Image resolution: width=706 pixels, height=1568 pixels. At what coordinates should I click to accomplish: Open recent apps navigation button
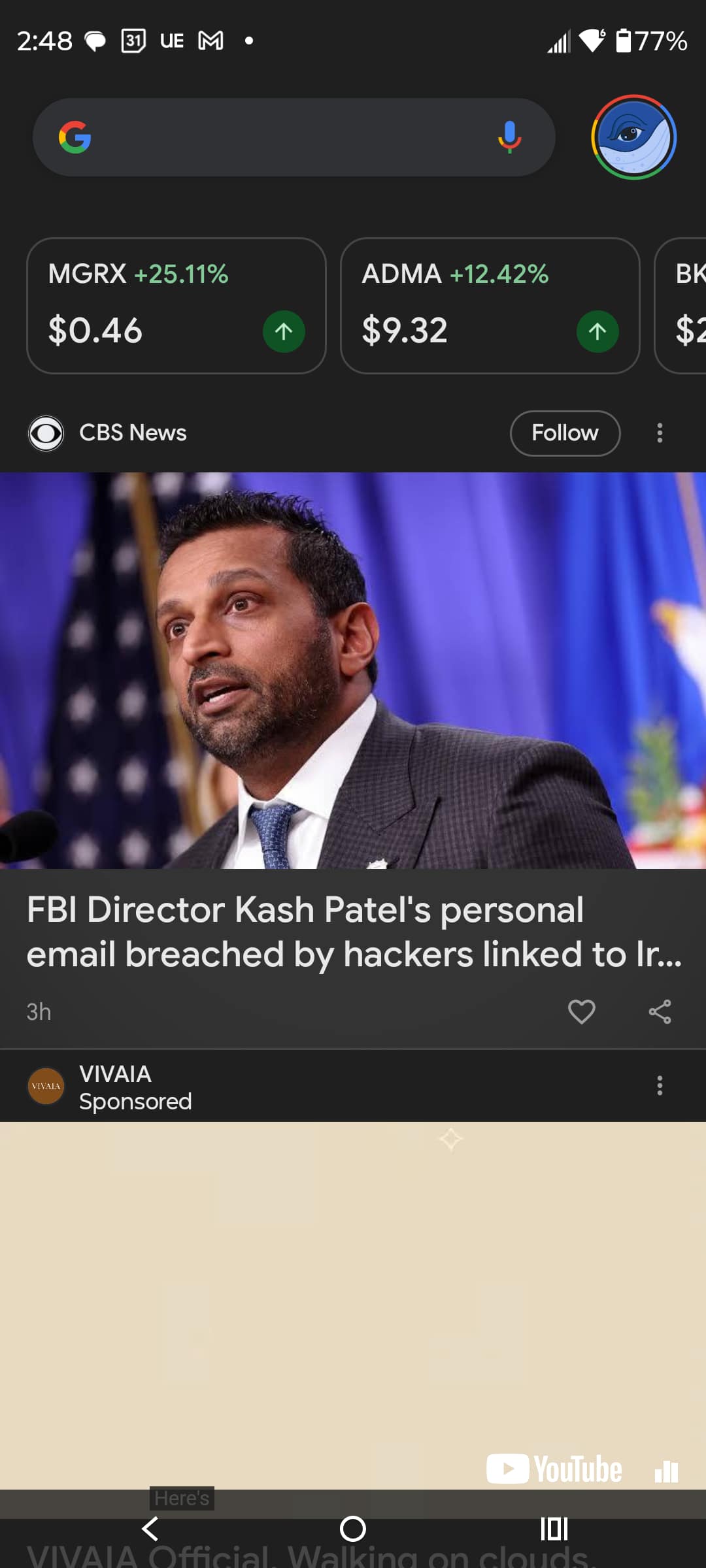click(x=554, y=1529)
